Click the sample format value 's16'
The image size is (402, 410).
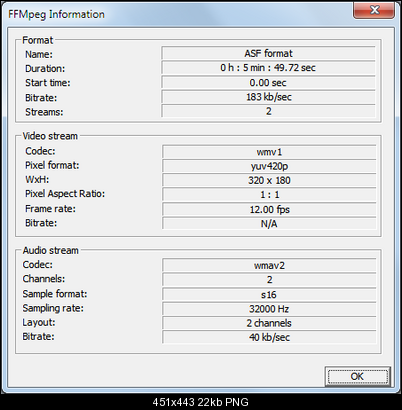[269, 295]
